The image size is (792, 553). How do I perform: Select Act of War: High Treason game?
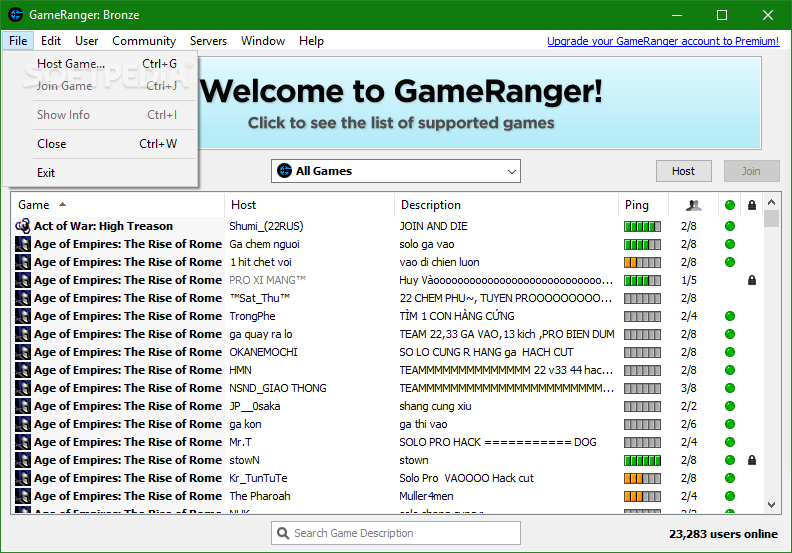[104, 226]
